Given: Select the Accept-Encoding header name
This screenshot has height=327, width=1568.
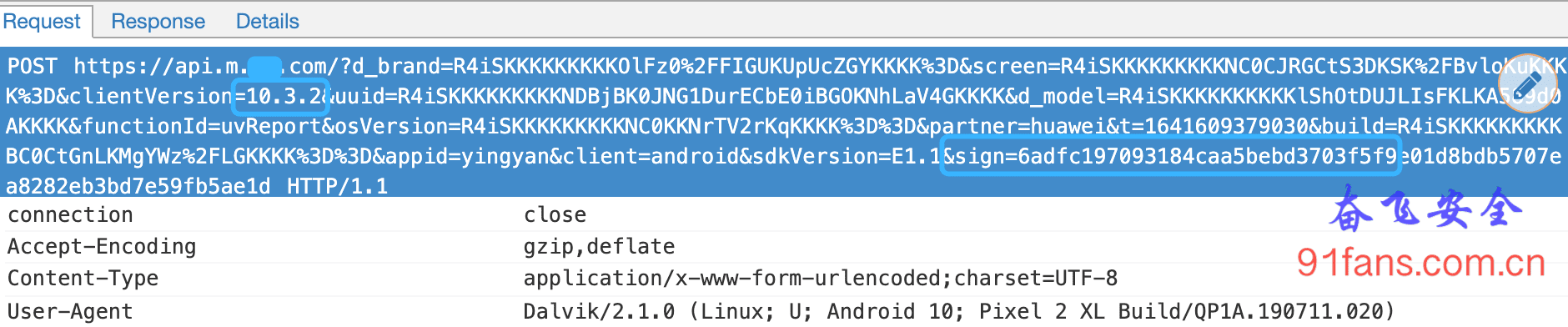Looking at the screenshot, I should (x=102, y=247).
